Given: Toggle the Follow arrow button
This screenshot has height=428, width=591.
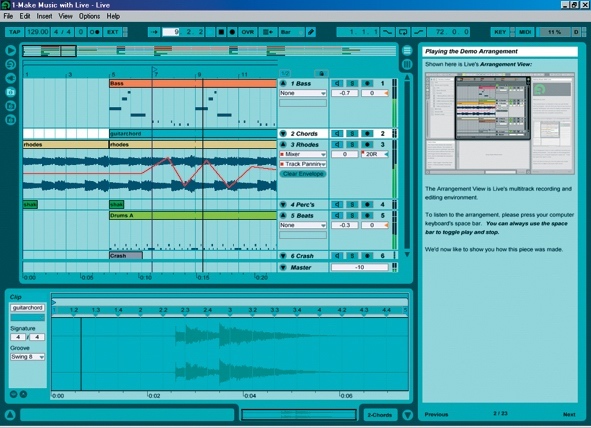Looking at the screenshot, I should 154,32.
